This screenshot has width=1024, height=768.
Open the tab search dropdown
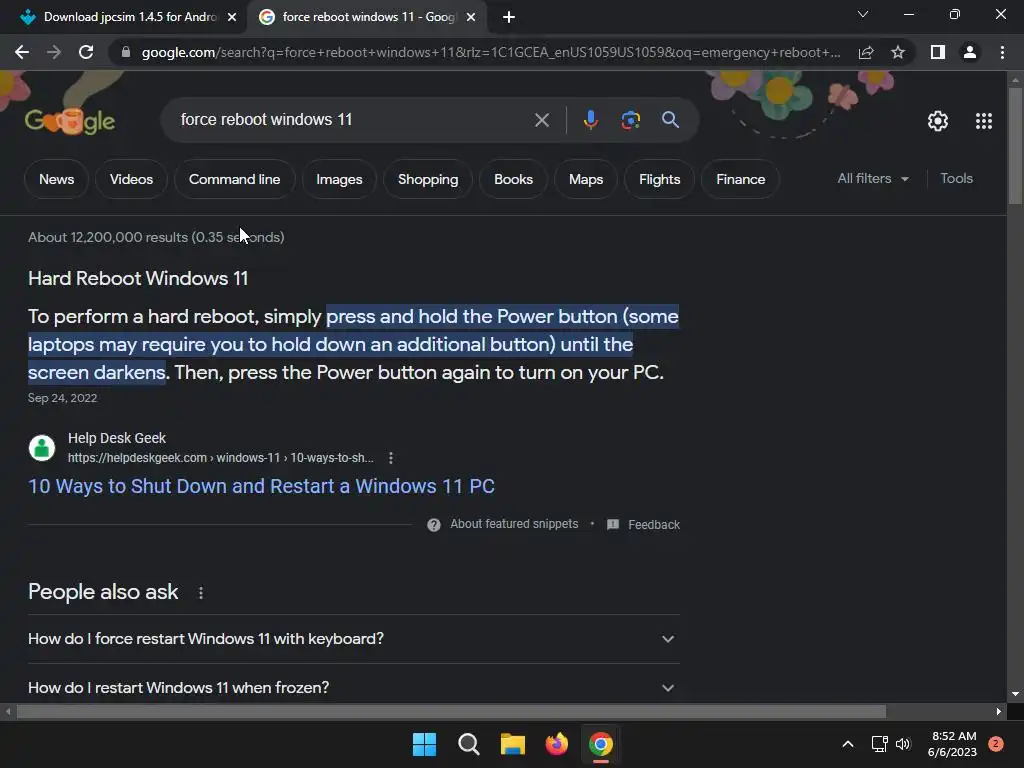coord(863,14)
